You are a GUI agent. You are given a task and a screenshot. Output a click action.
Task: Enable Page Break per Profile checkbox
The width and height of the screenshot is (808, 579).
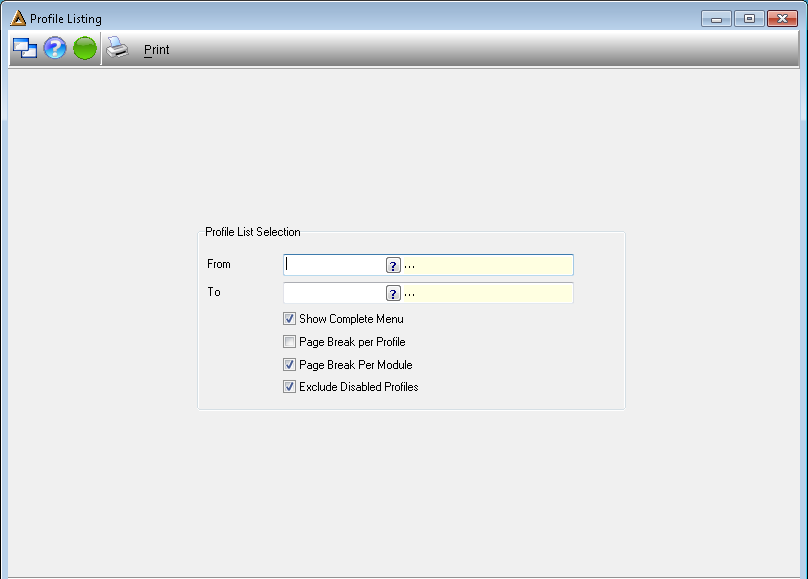point(289,342)
